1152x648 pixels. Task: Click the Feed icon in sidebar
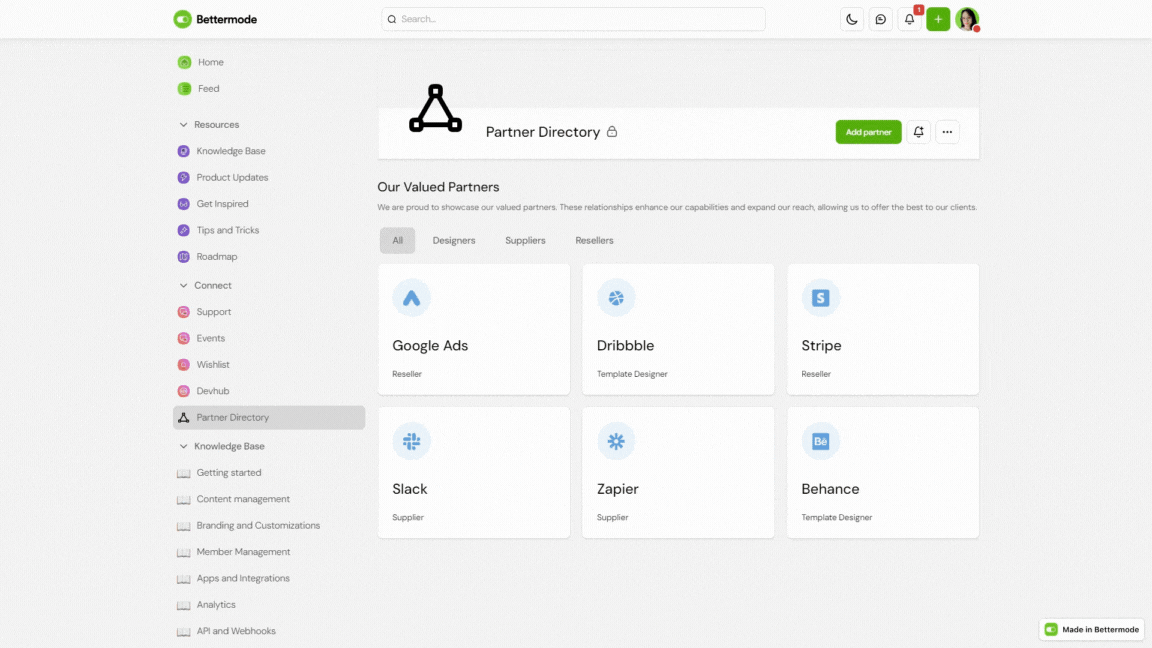pos(184,89)
